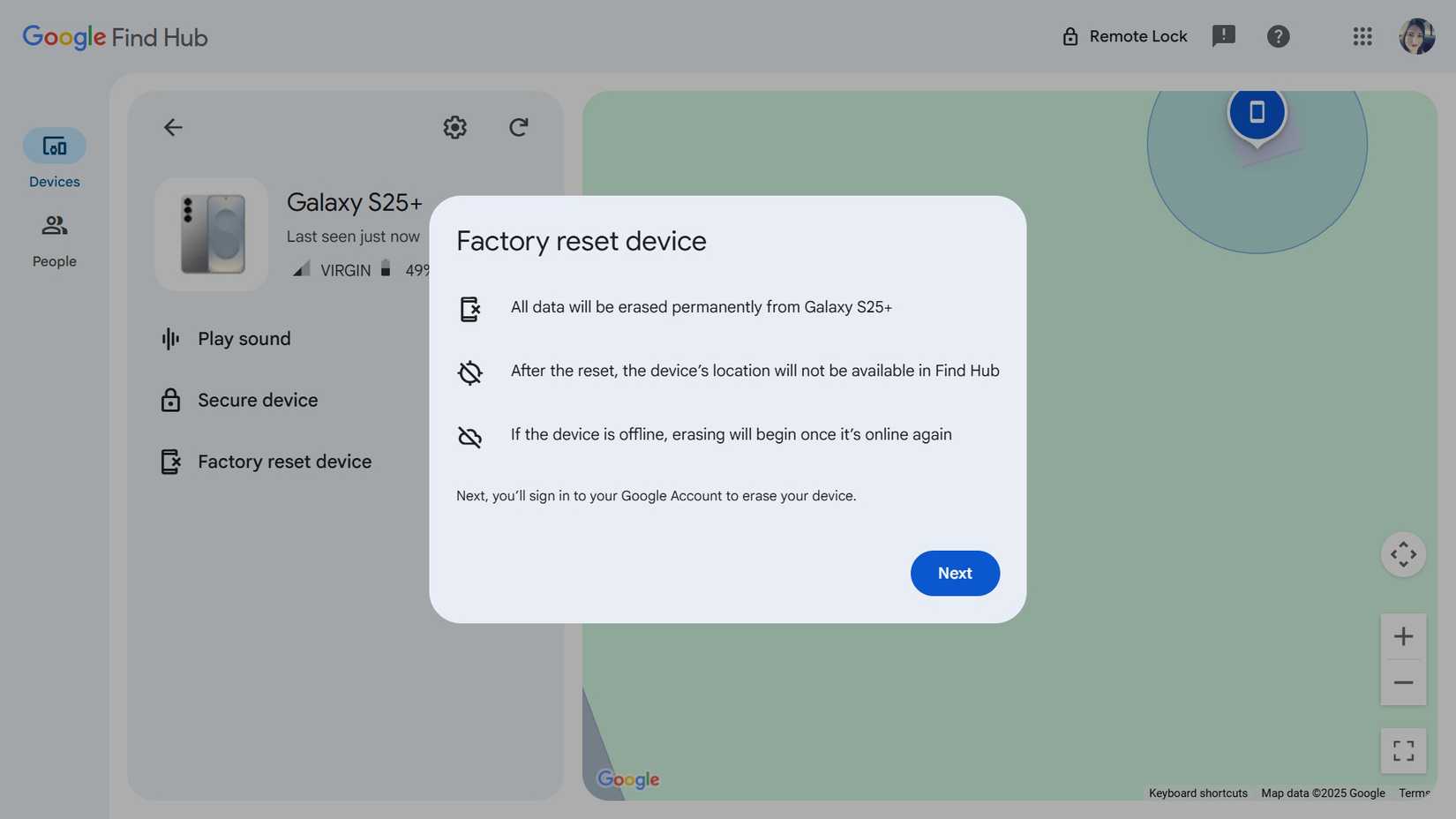Open device settings via gear icon
The width and height of the screenshot is (1456, 819).
(x=454, y=127)
